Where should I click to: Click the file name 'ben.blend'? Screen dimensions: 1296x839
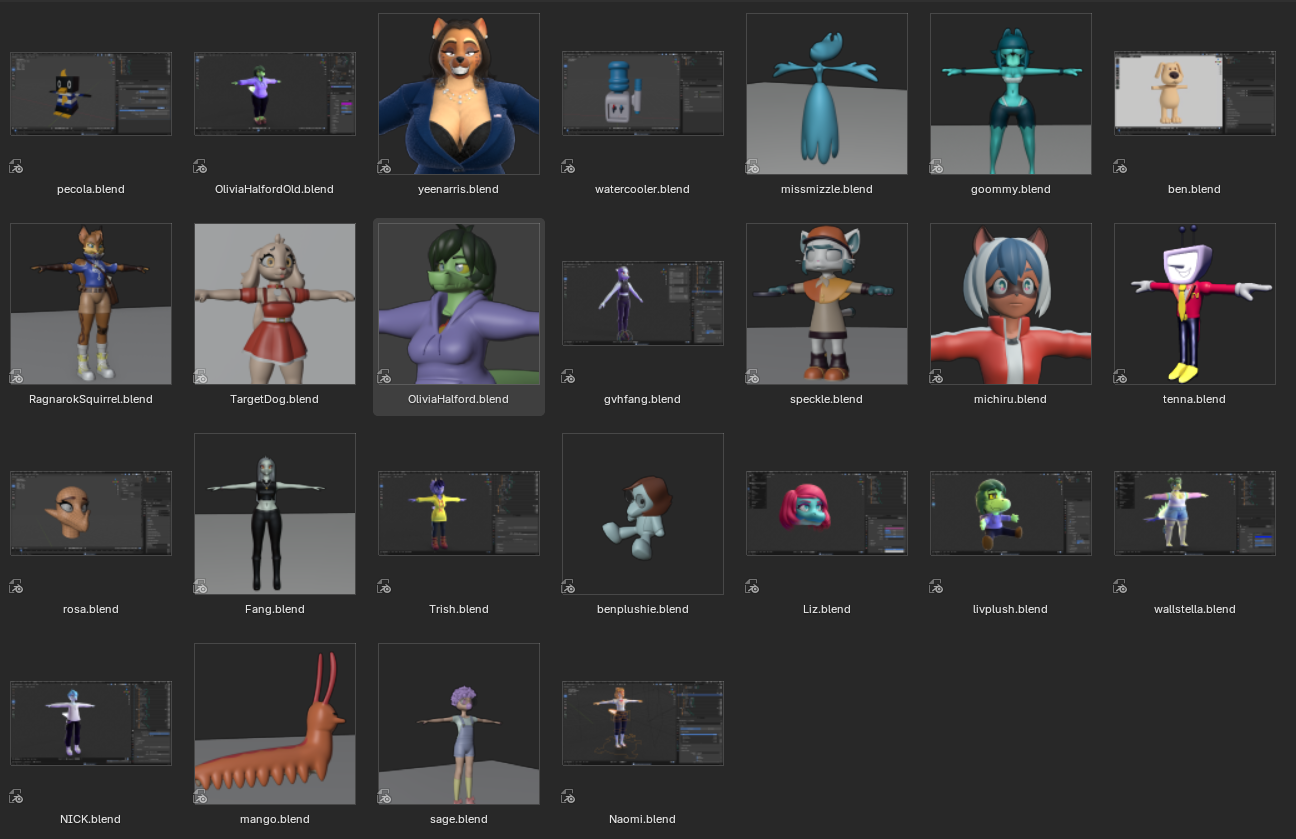pyautogui.click(x=1195, y=189)
